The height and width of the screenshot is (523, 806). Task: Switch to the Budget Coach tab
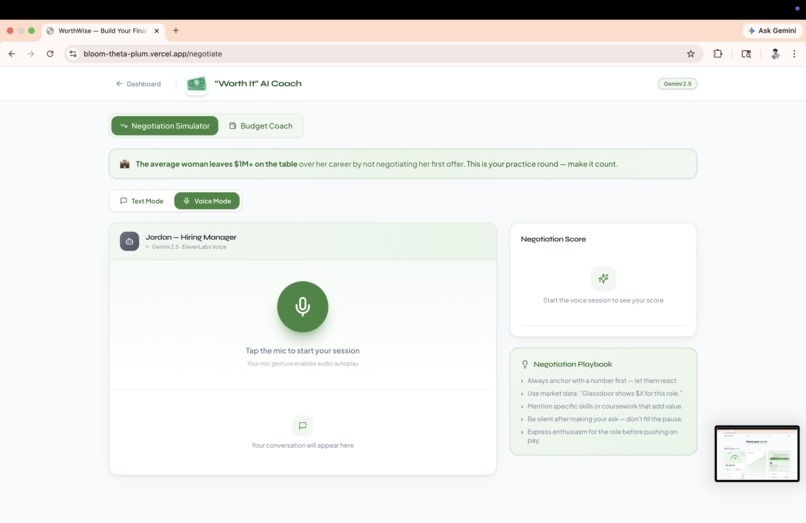[261, 126]
